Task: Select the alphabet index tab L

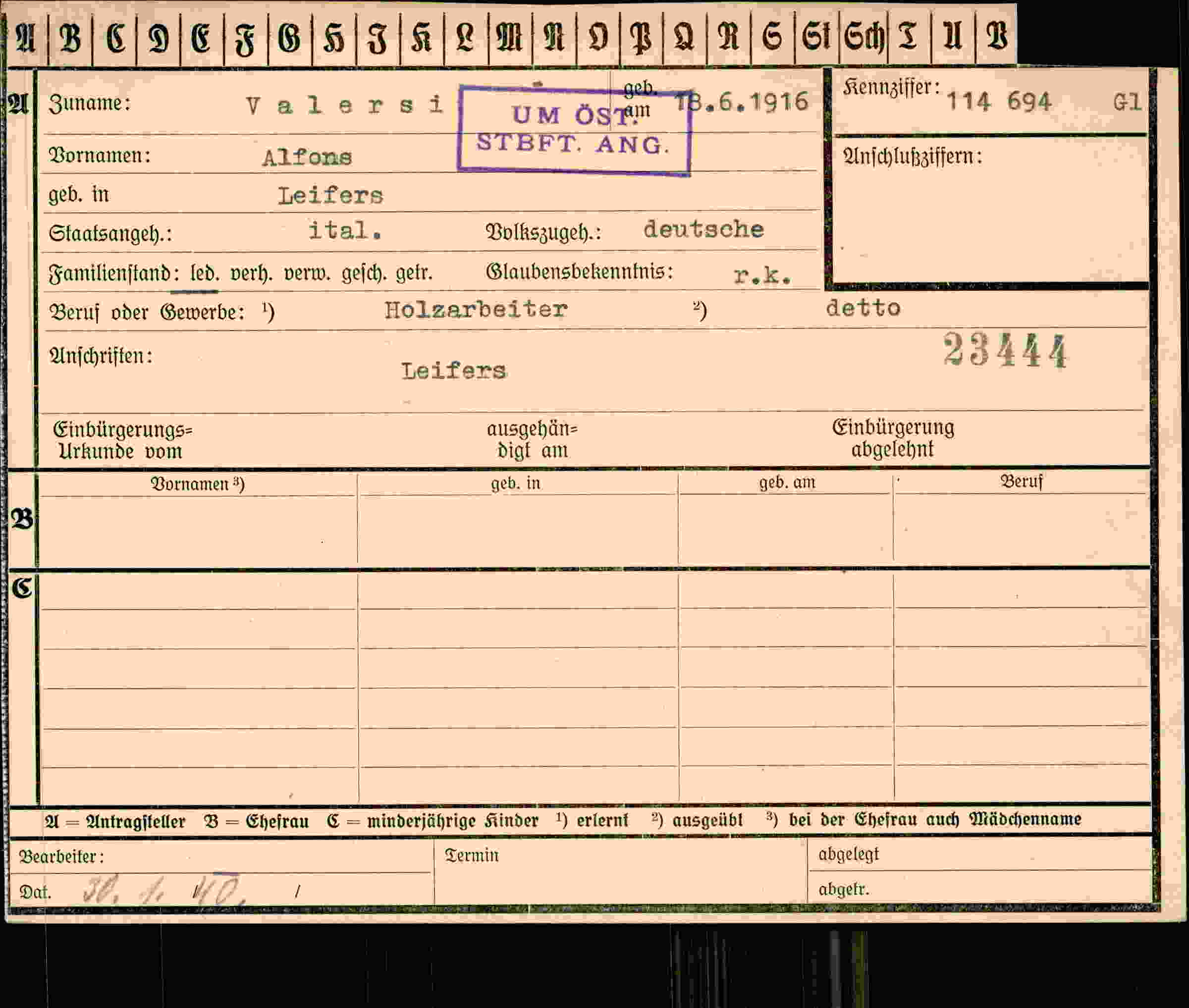Action: [466, 37]
